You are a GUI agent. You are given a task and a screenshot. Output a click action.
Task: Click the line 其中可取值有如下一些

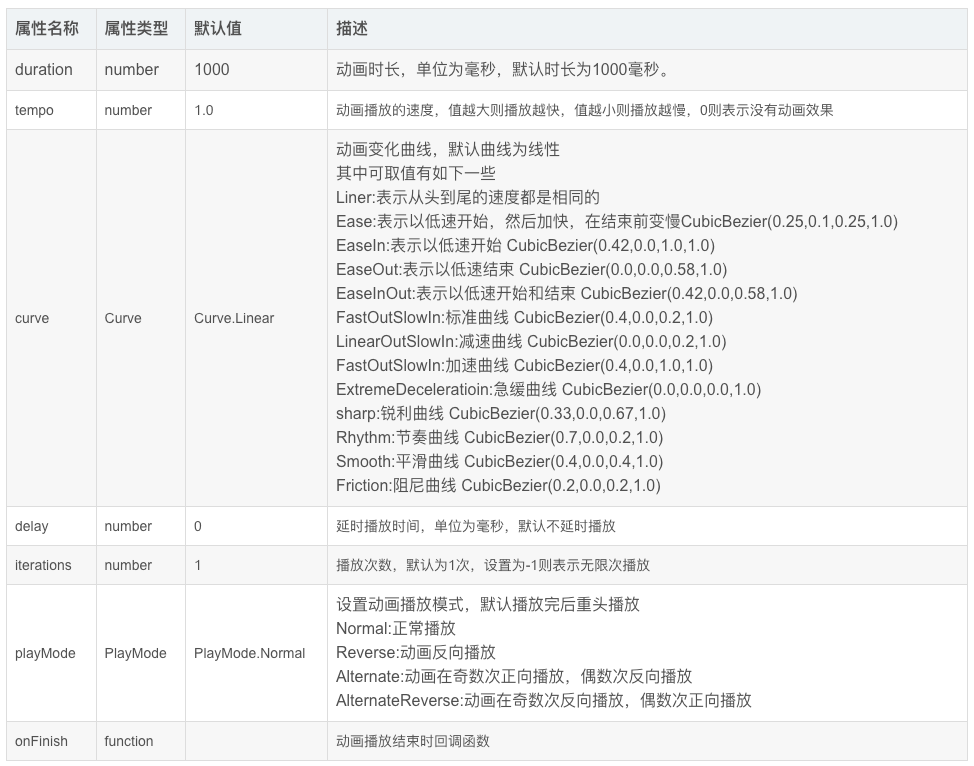pyautogui.click(x=416, y=173)
